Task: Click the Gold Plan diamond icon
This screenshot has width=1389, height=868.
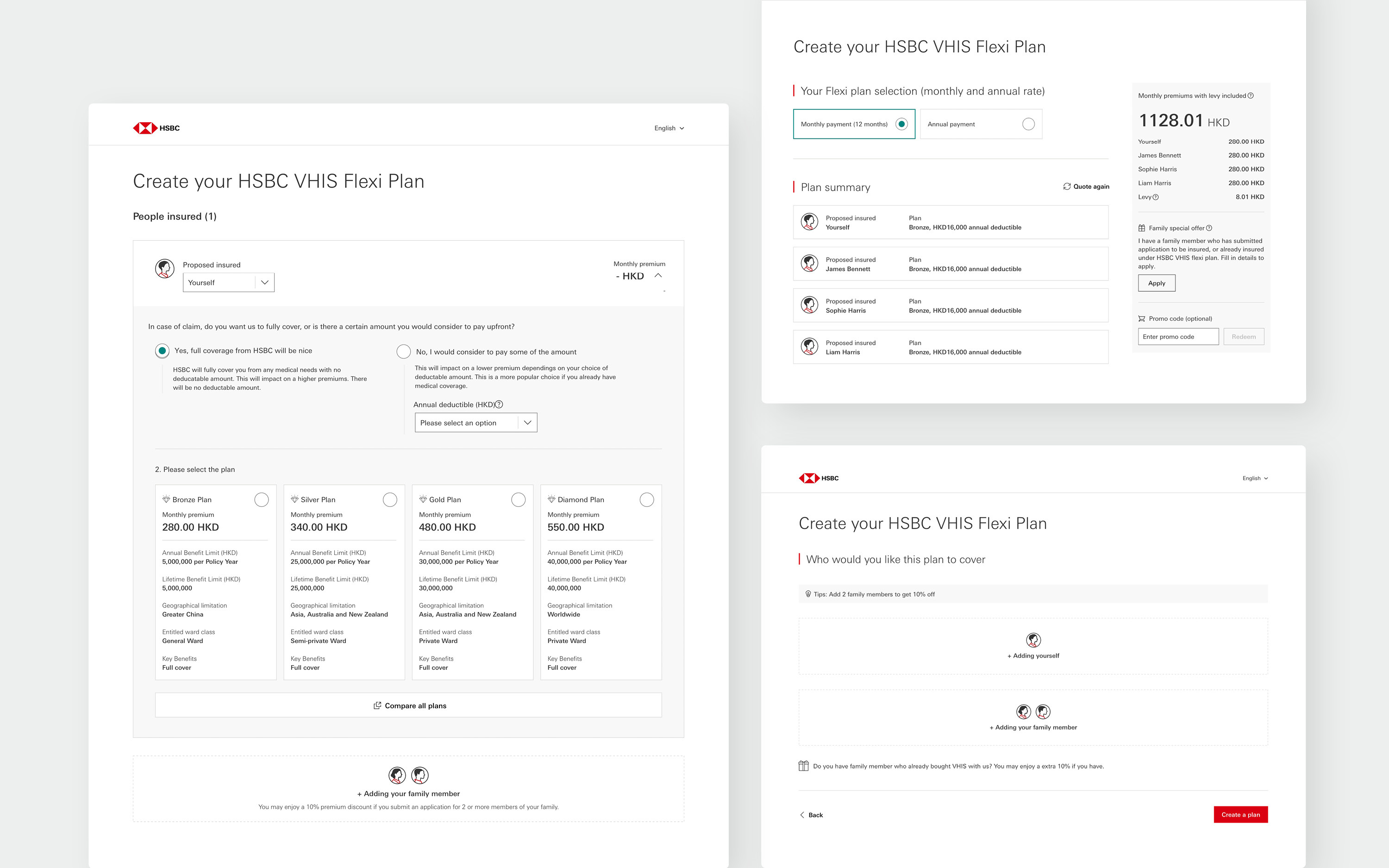Action: coord(423,500)
